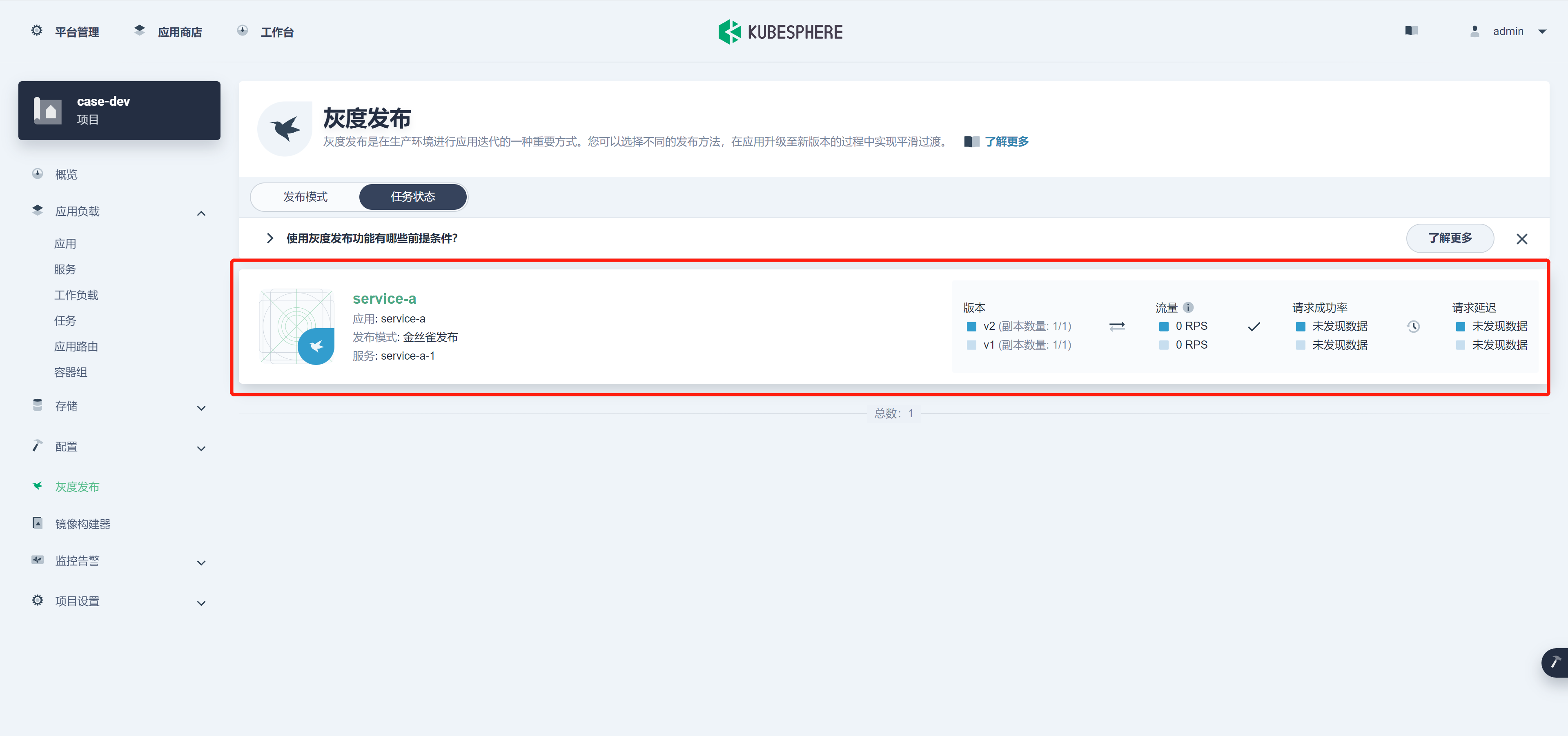Image resolution: width=1568 pixels, height=736 pixels.
Task: Switch to the 发布模式 tab
Action: tap(305, 197)
